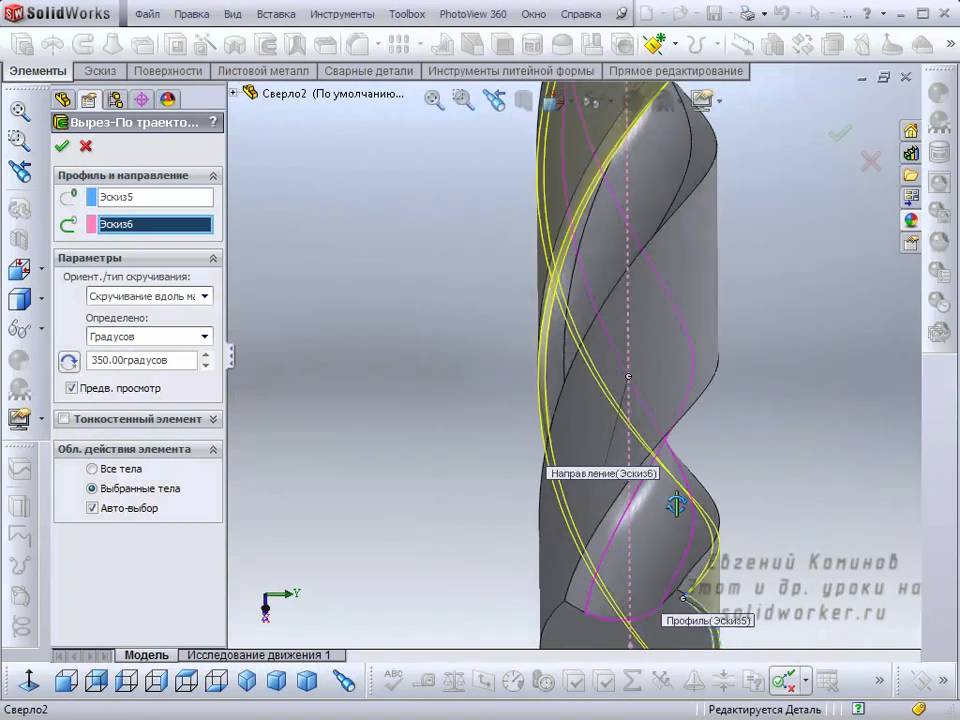Click the Measure tool icon

click(x=423, y=680)
